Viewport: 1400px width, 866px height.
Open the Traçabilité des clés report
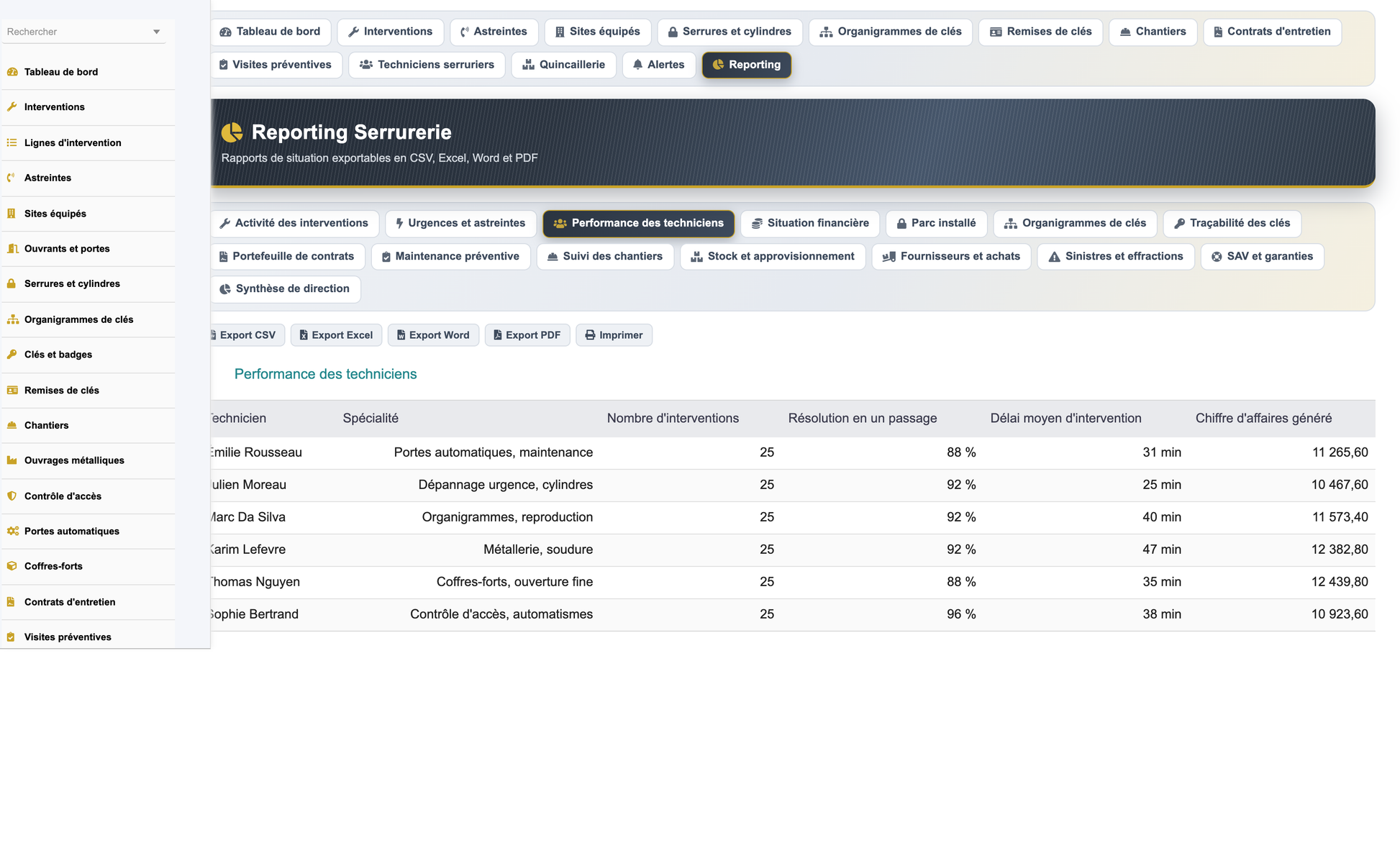[1232, 224]
